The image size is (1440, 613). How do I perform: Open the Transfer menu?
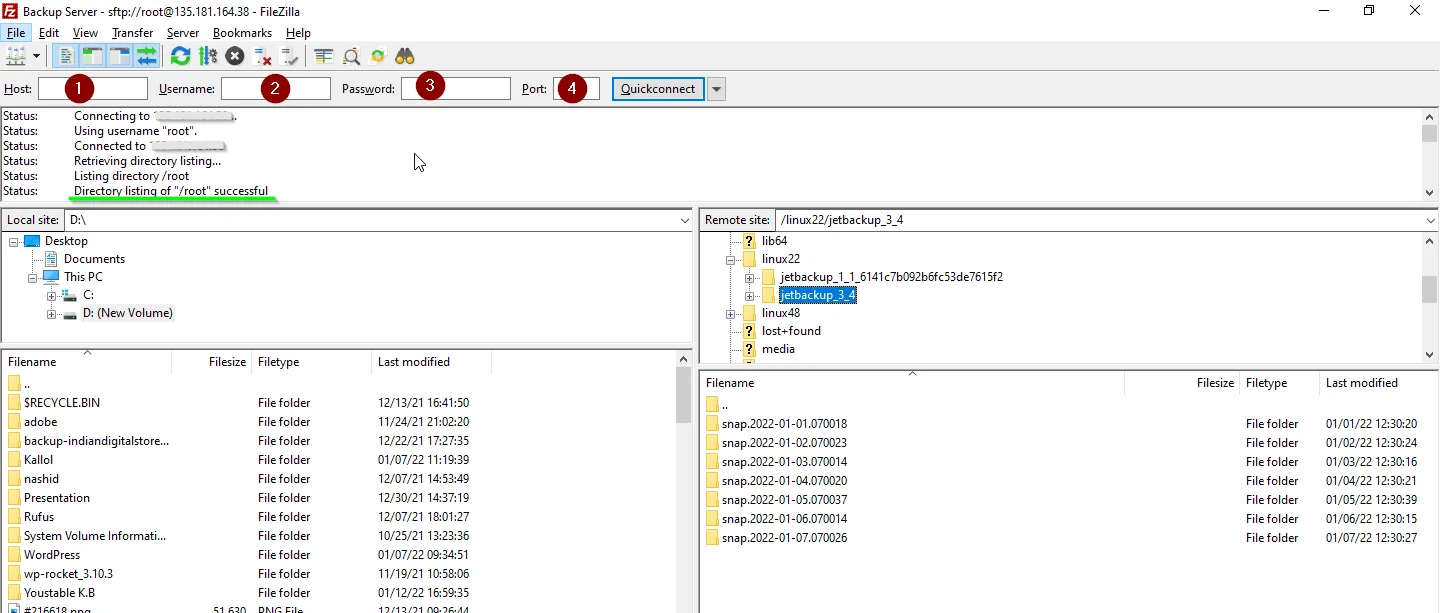[133, 33]
